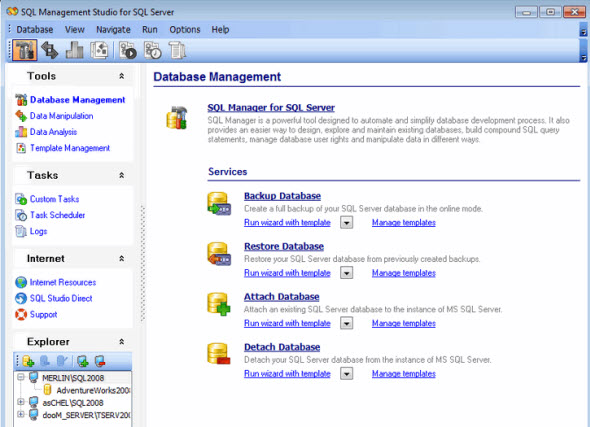Open the Options menu
This screenshot has width=590, height=427.
pos(185,30)
